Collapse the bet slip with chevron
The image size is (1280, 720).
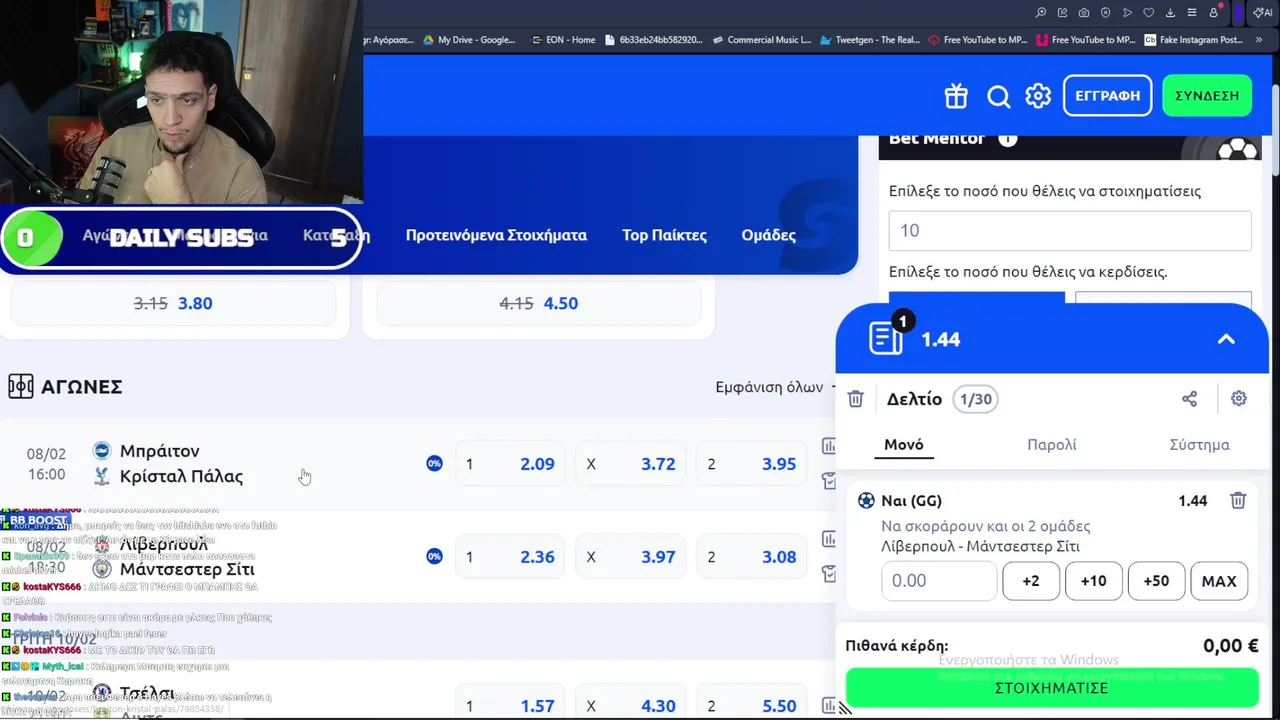[1226, 339]
